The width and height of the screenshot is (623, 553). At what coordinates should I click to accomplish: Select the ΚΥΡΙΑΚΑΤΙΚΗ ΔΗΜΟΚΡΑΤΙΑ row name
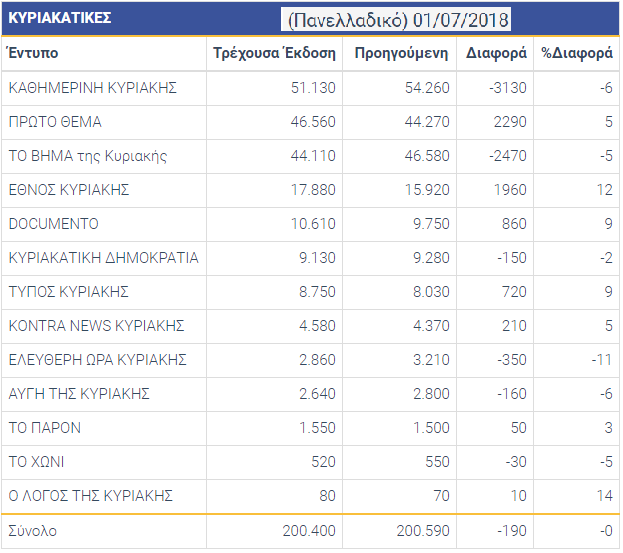coord(103,258)
